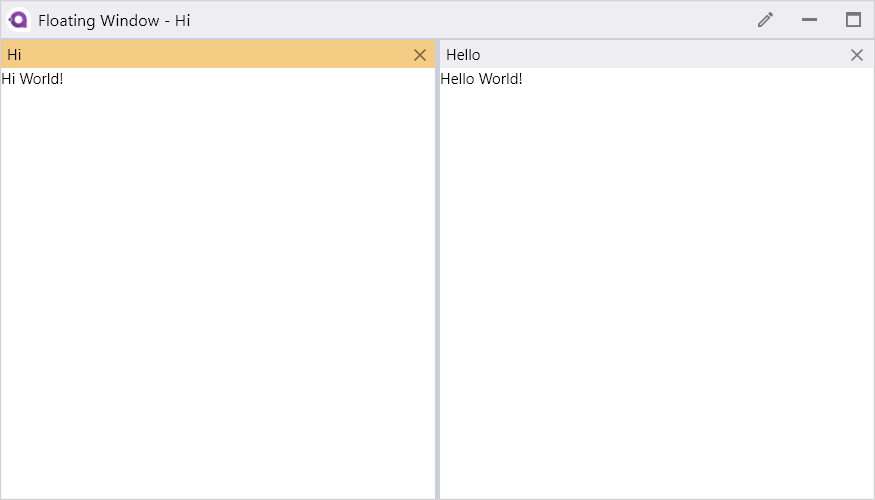This screenshot has width=875, height=500.
Task: Click blank header space left of Hello's X
Action: click(664, 55)
